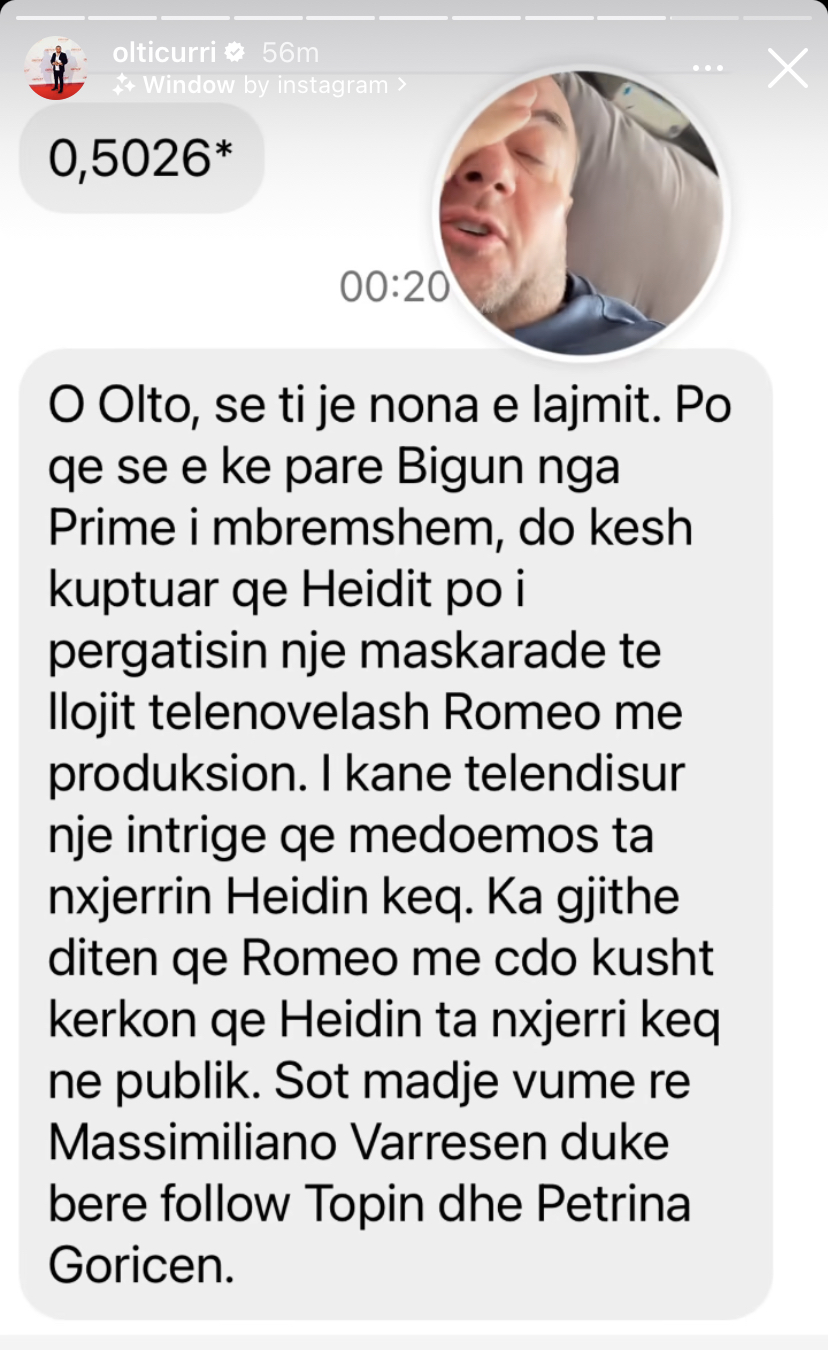Open the Window by instagram chevron
The width and height of the screenshot is (828, 1350).
click(x=402, y=85)
